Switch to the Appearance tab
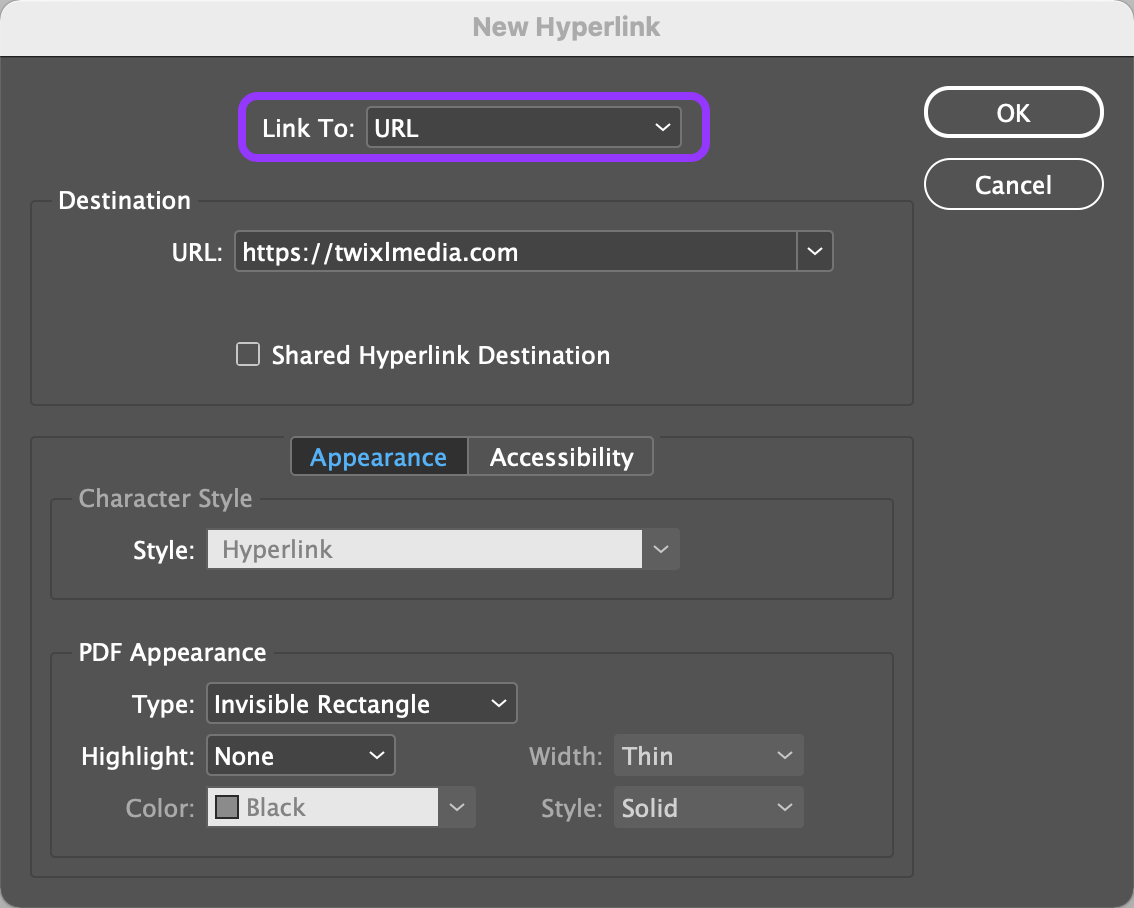 click(x=379, y=457)
